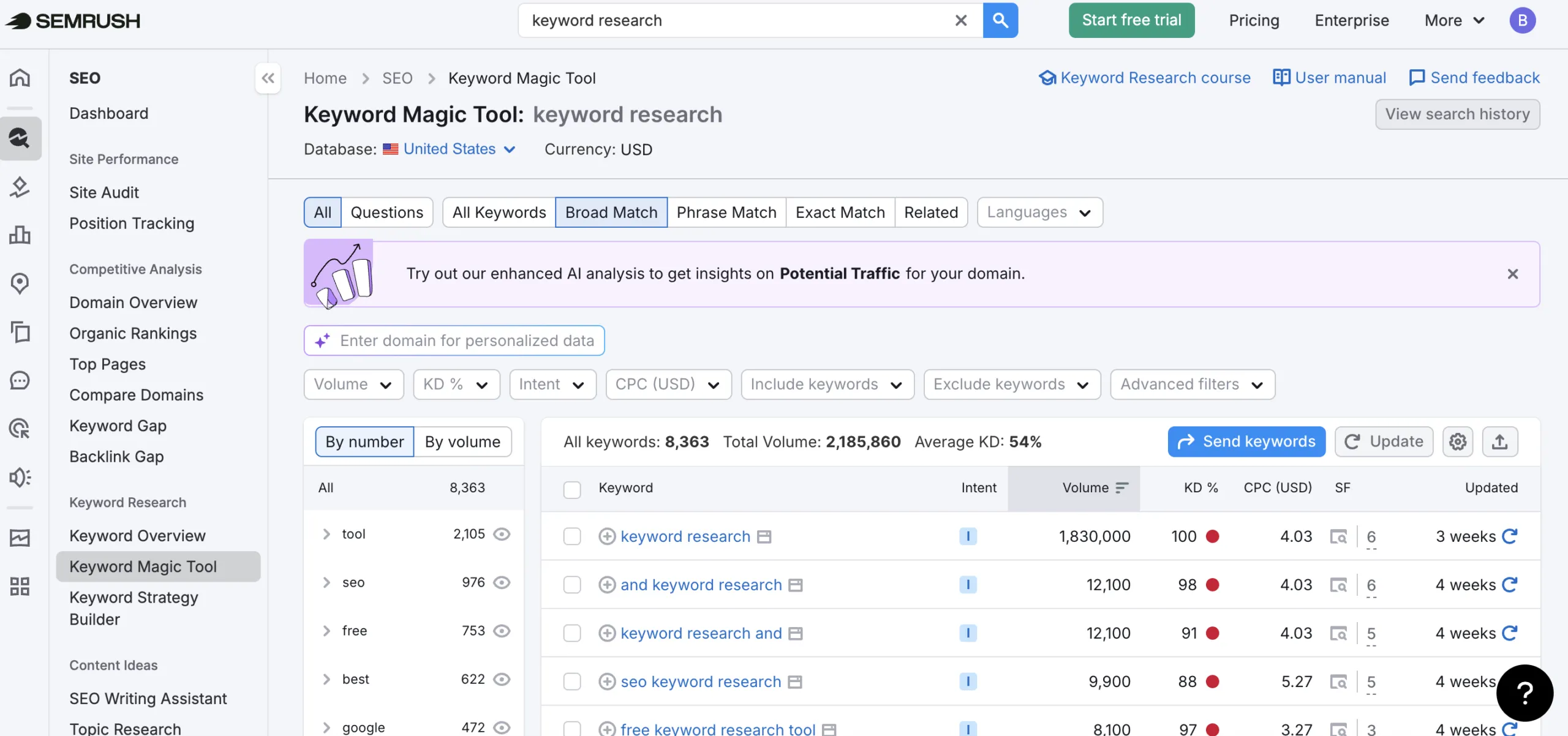Refresh the 'keyword research' row data

point(1509,536)
